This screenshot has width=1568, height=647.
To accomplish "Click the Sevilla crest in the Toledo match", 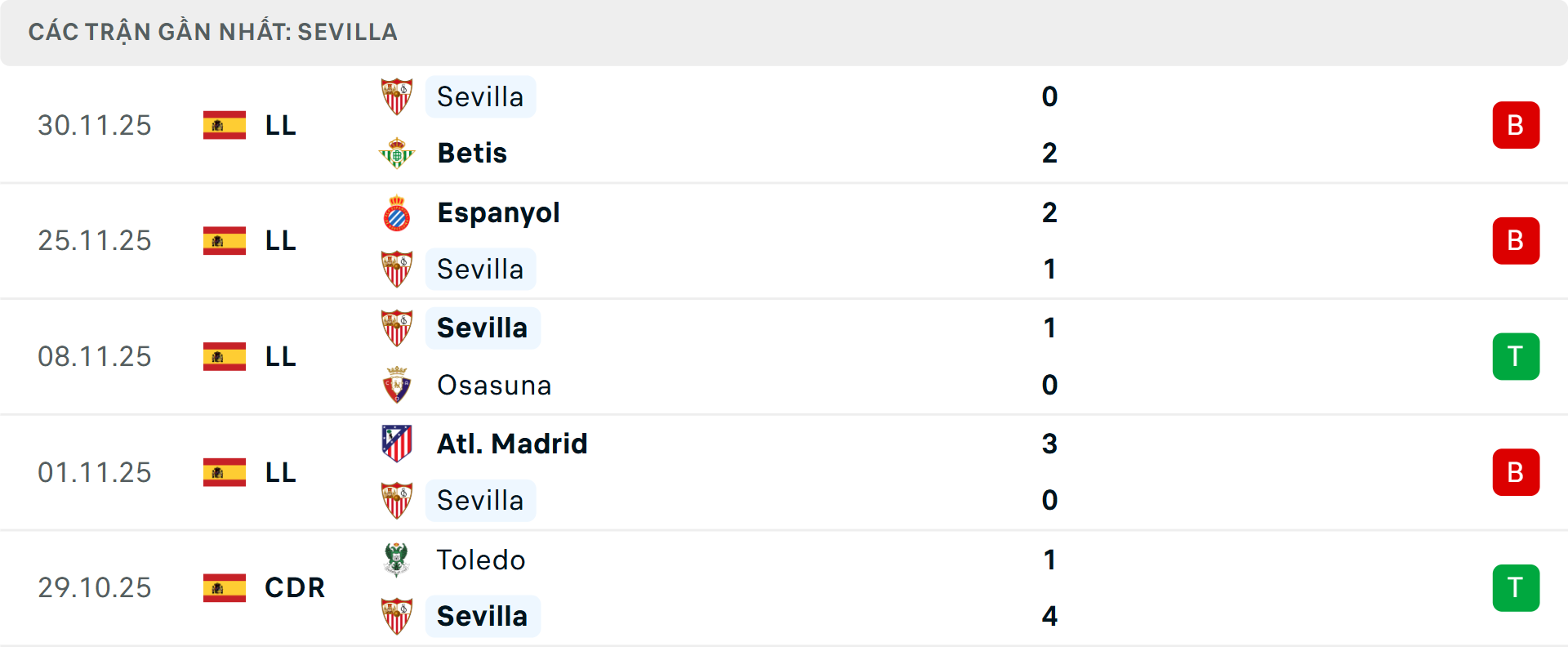I will coord(398,616).
